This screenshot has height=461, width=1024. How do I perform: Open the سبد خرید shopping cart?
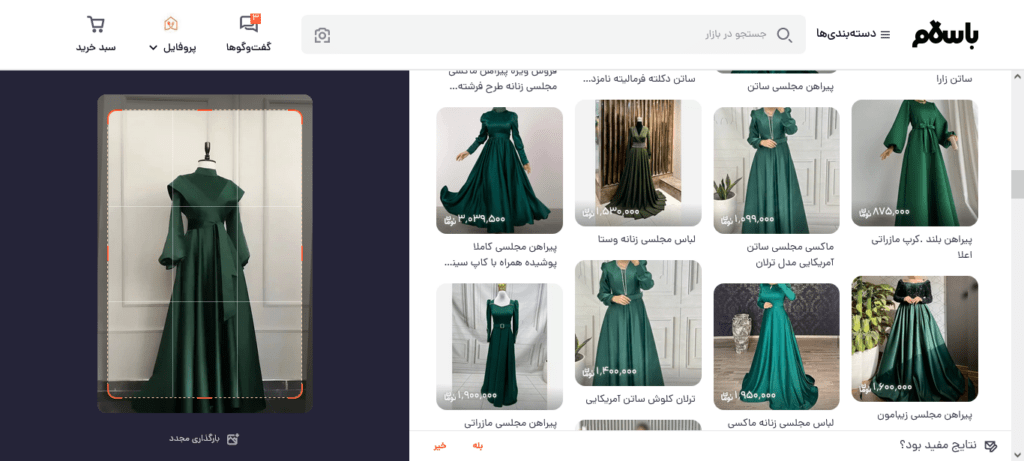96,33
